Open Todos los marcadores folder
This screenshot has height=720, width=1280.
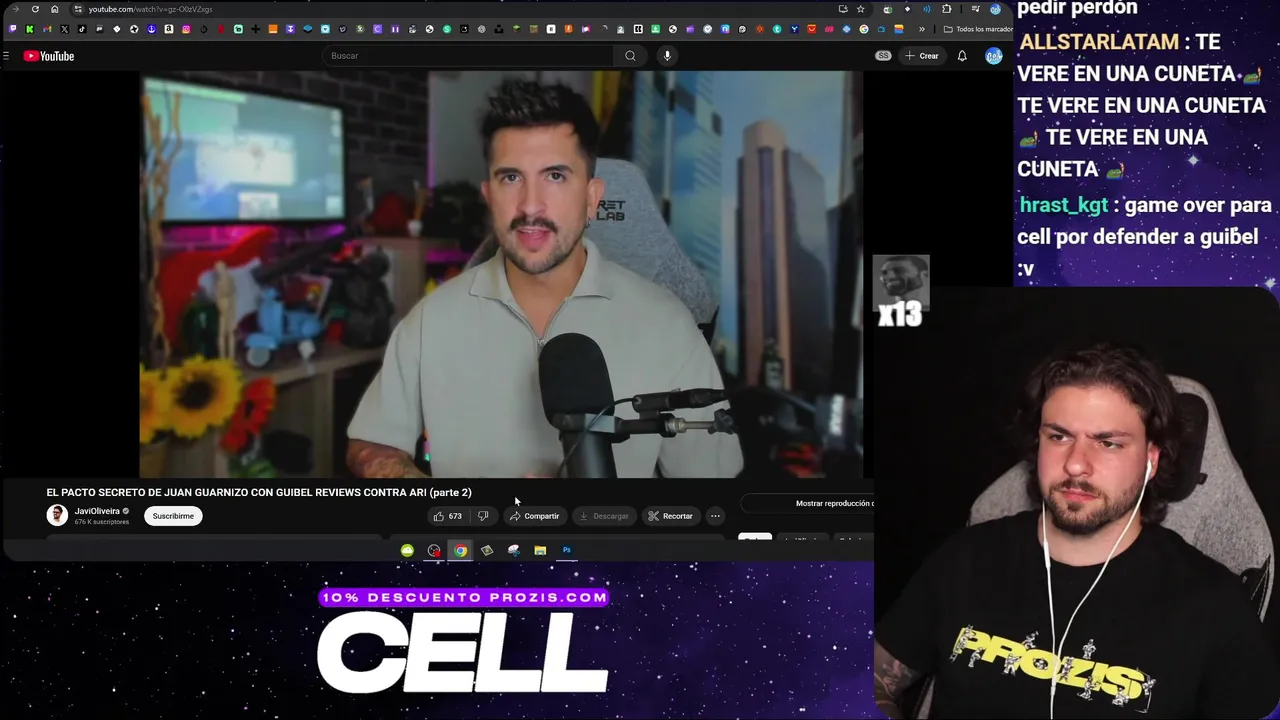978,29
